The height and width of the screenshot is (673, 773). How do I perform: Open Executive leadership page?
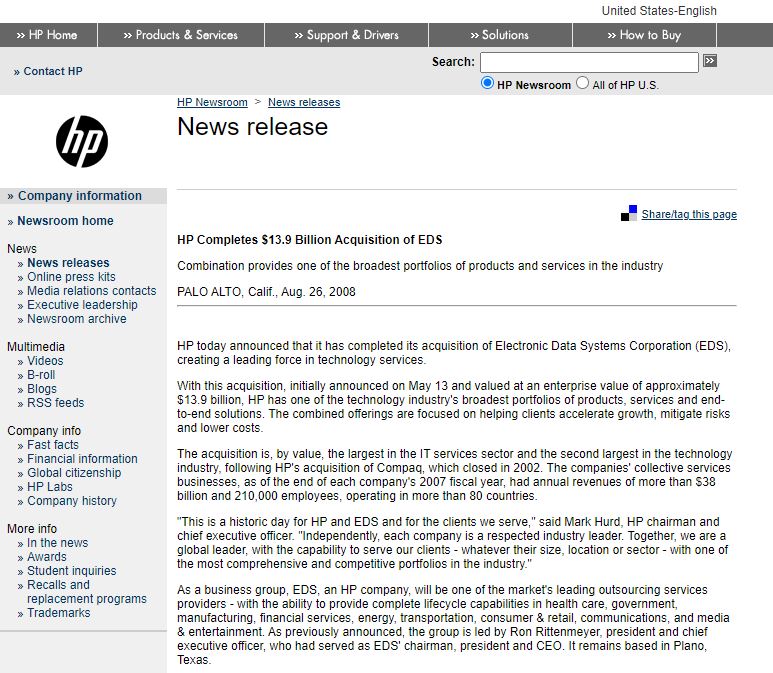[82, 305]
